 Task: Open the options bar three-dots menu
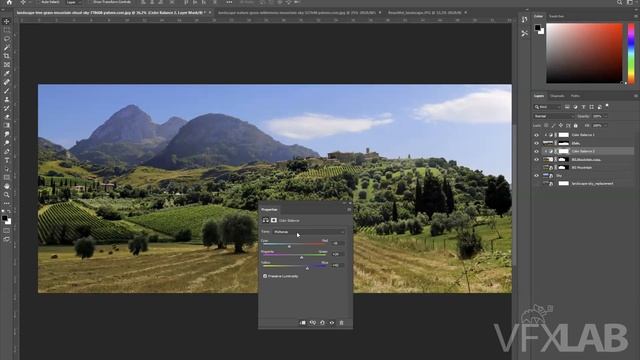229,2
